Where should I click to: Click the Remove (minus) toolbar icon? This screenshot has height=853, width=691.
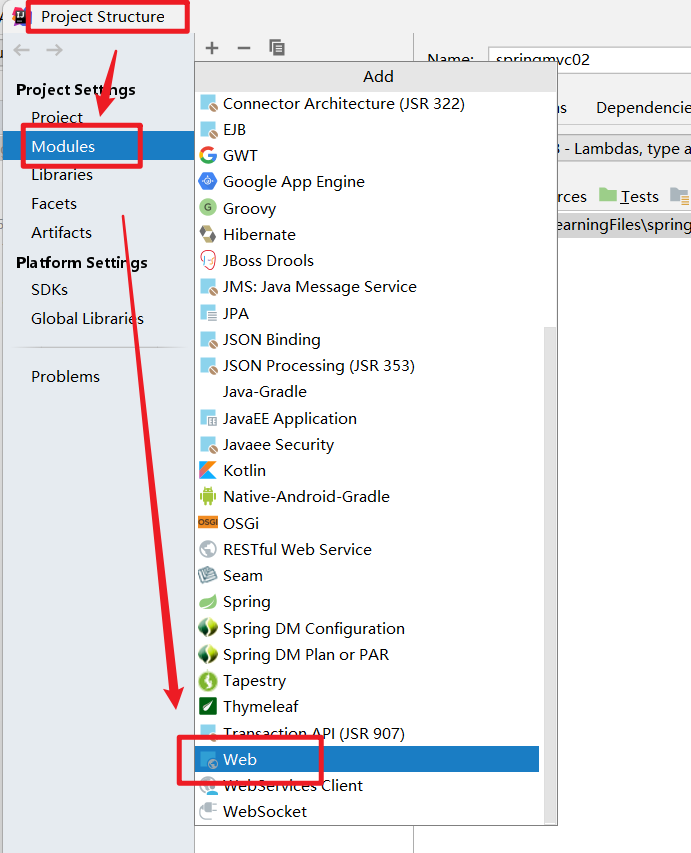tap(244, 48)
